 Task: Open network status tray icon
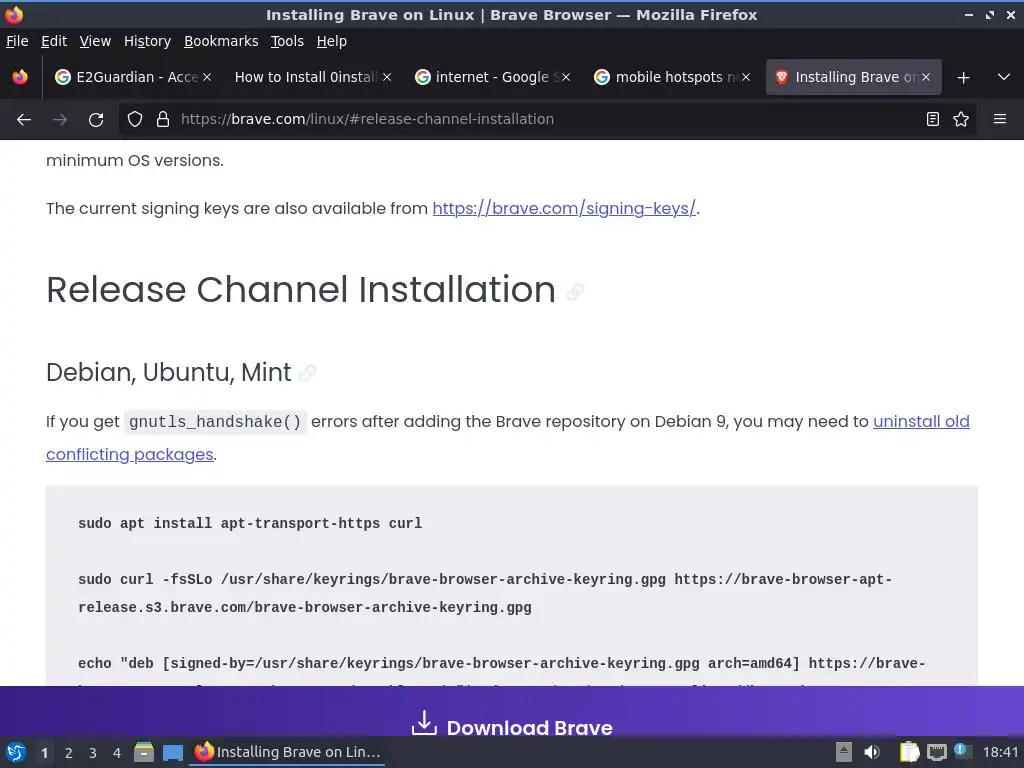(x=936, y=752)
